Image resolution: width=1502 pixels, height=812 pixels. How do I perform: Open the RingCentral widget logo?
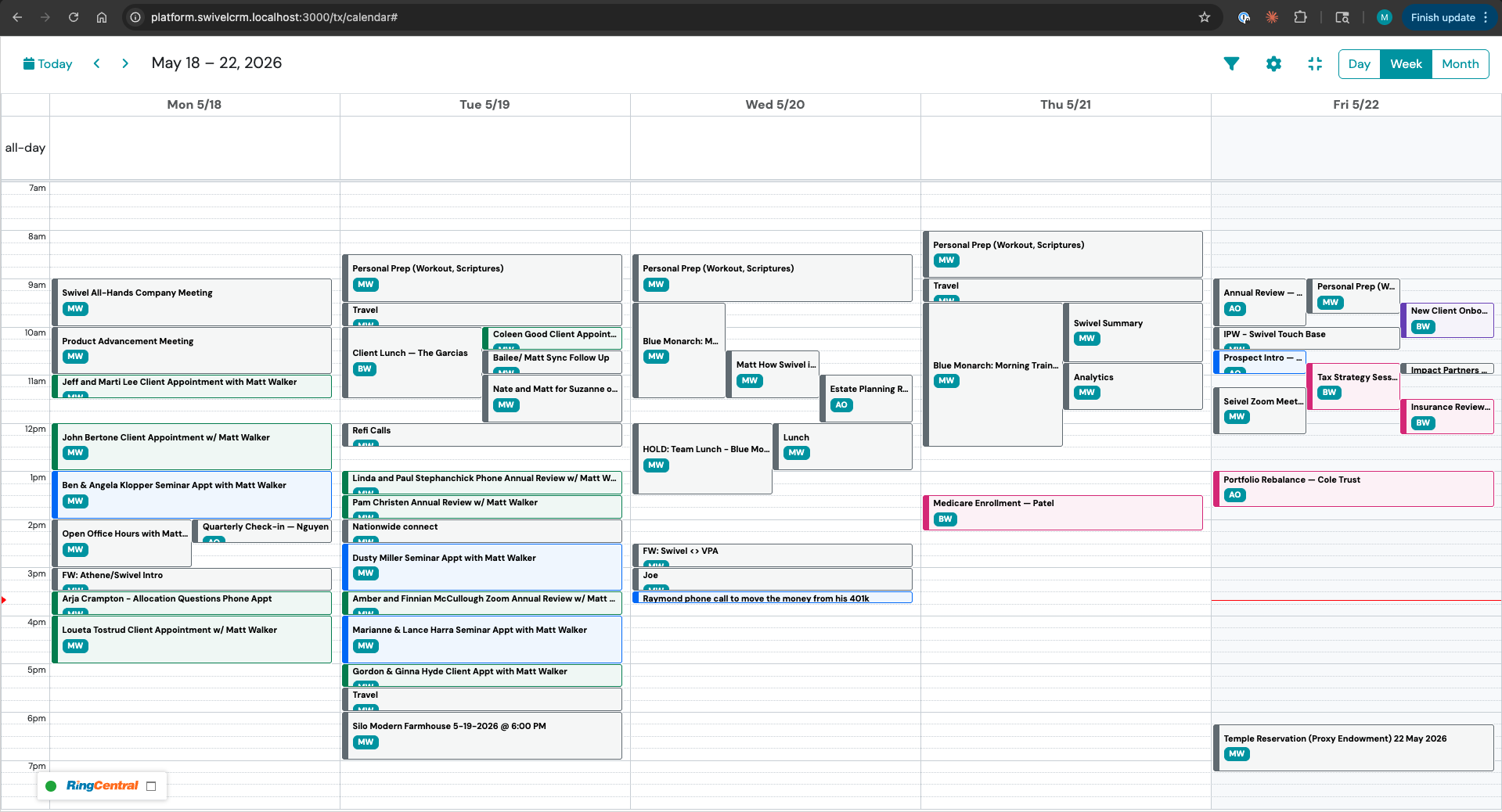(x=102, y=785)
